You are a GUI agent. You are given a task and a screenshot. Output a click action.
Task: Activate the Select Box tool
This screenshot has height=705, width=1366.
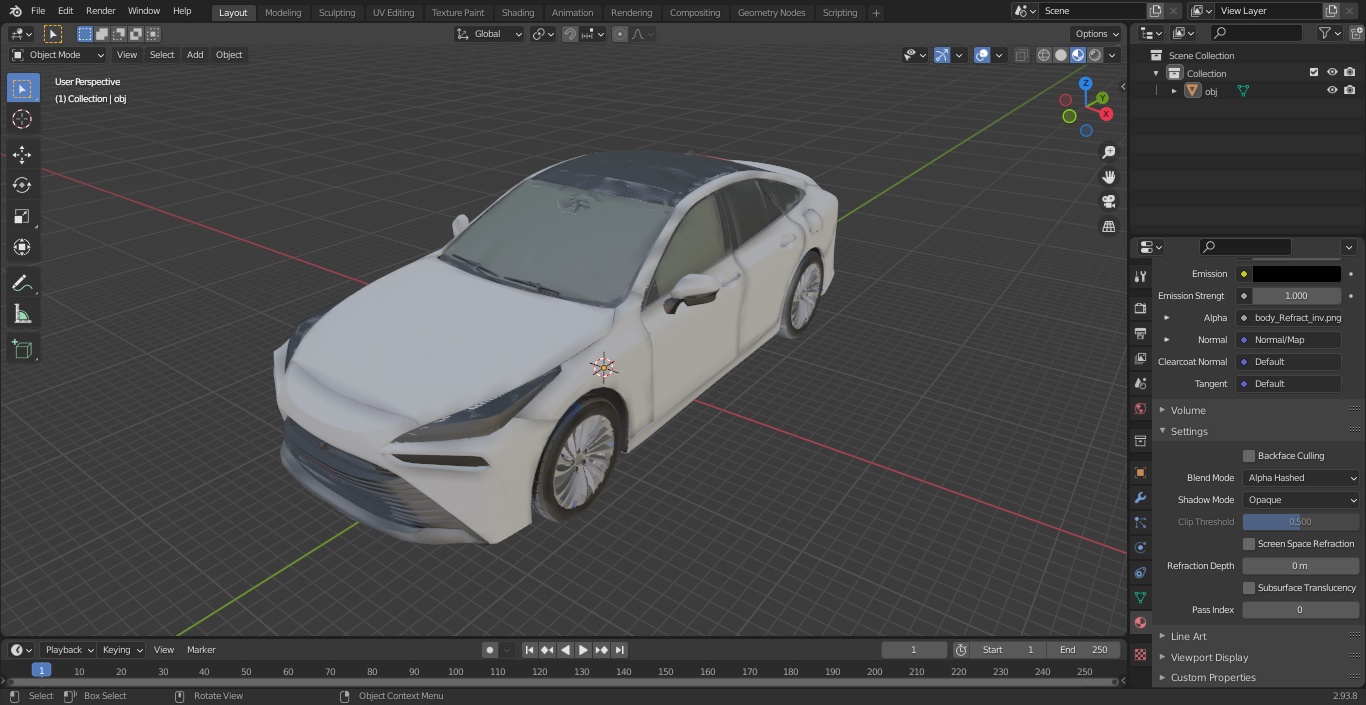(x=22, y=88)
